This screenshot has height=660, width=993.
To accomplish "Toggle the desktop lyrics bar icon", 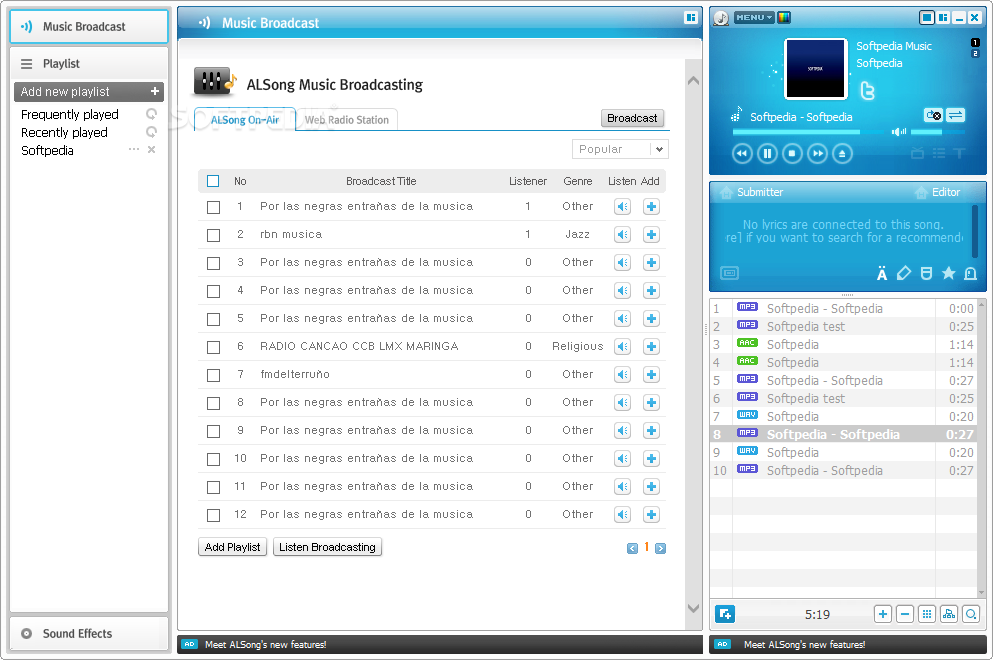I will tap(730, 273).
